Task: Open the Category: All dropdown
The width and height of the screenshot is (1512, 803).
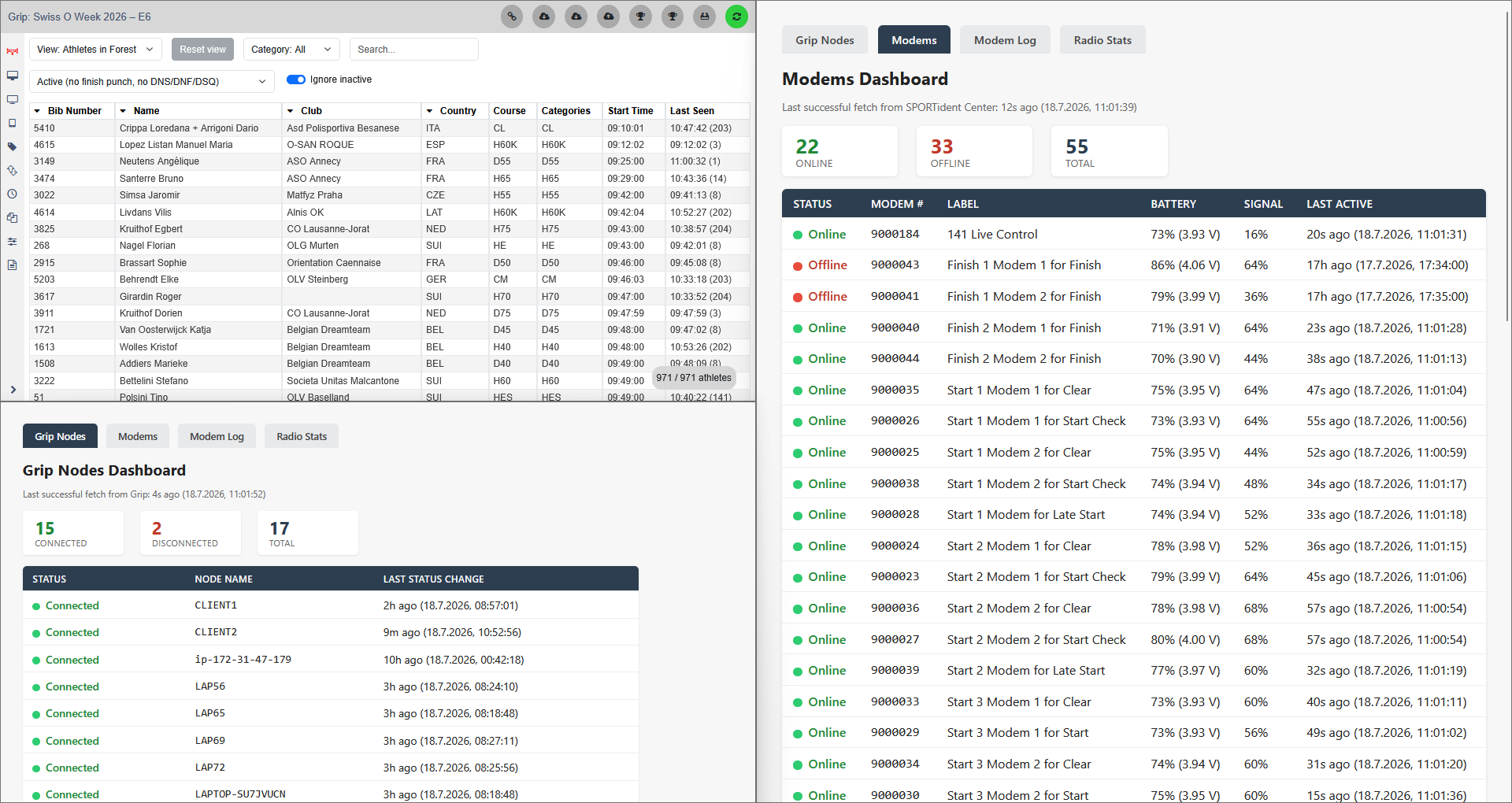Action: click(x=291, y=49)
